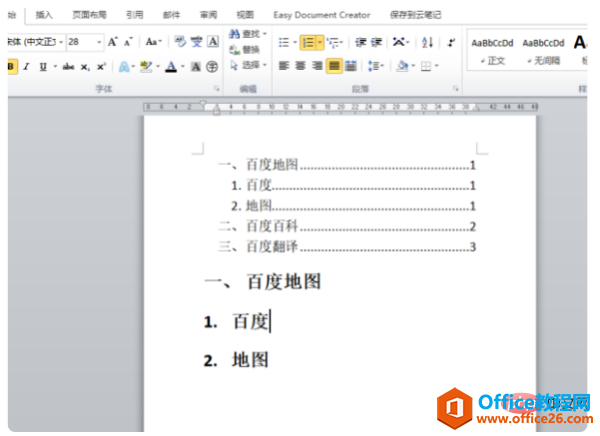Toggle superscript formatting

coord(101,67)
